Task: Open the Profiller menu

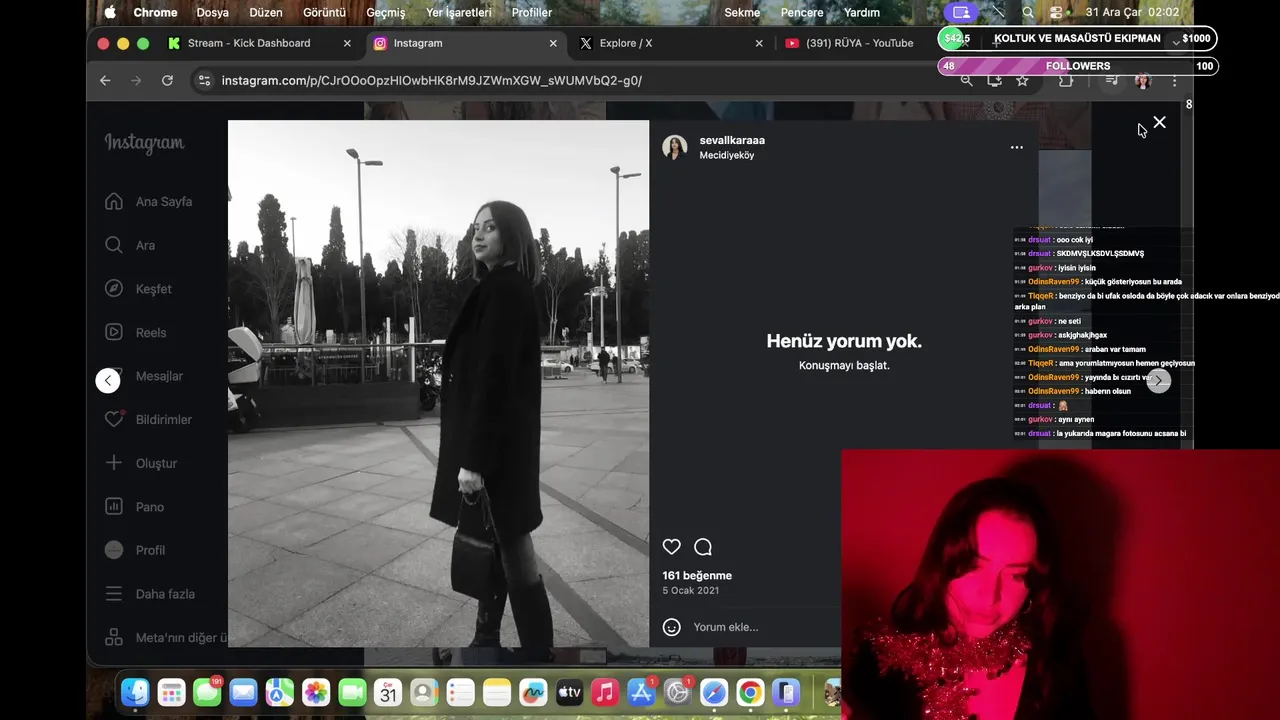Action: 531,12
